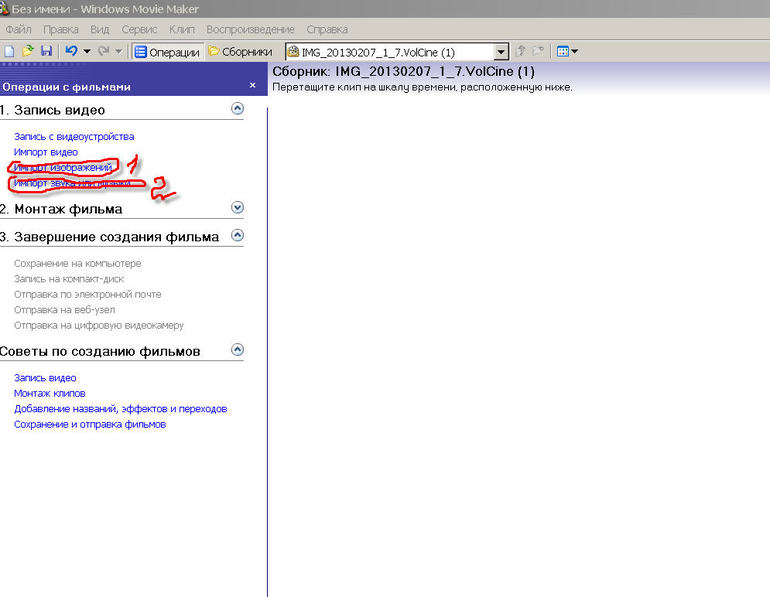The width and height of the screenshot is (770, 597).
Task: Collapse the Советы по созданию фильмов section
Action: click(237, 350)
